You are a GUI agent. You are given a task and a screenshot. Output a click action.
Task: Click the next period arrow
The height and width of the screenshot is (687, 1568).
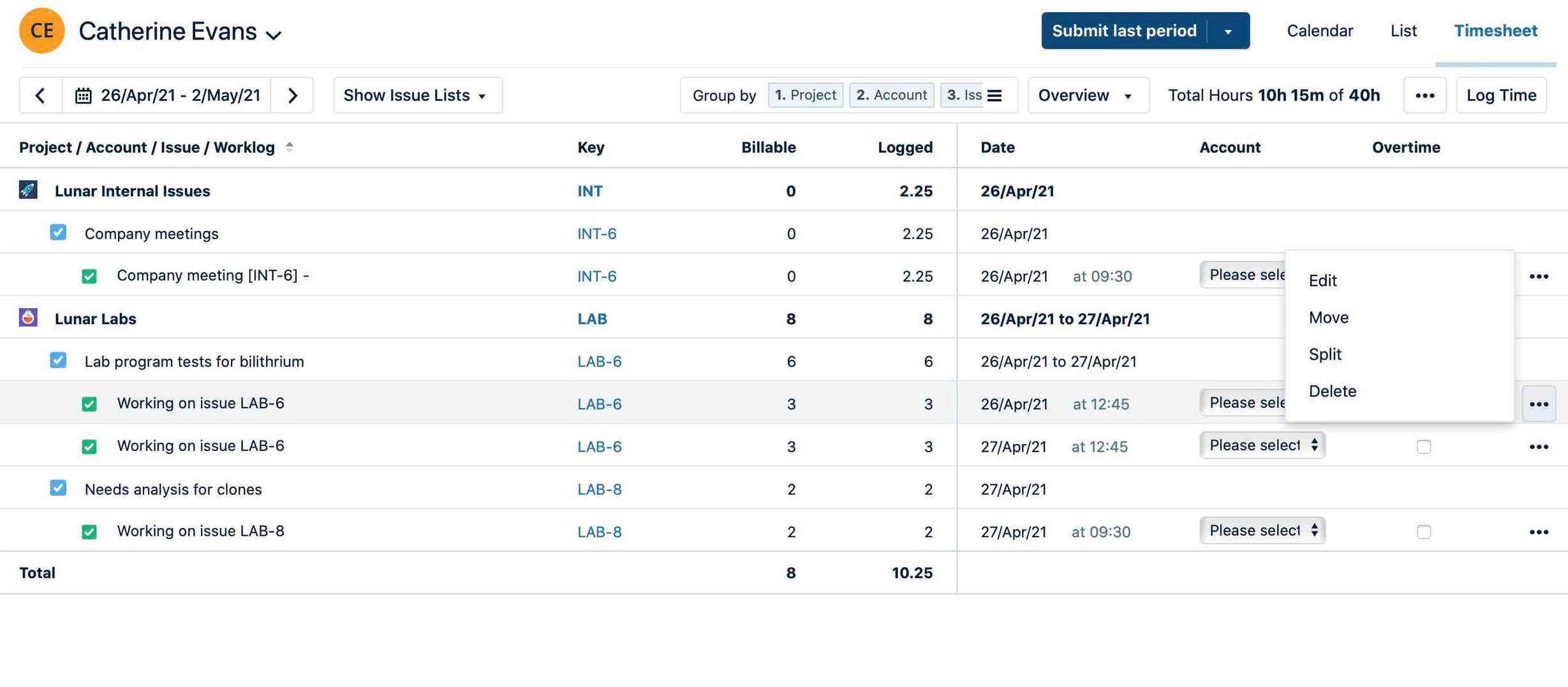(x=293, y=94)
